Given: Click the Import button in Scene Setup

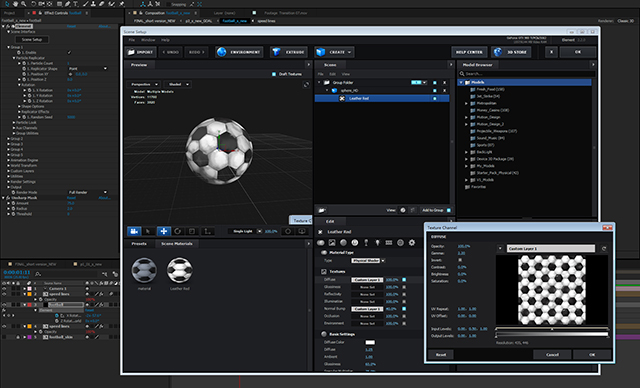Looking at the screenshot, I should tap(140, 52).
